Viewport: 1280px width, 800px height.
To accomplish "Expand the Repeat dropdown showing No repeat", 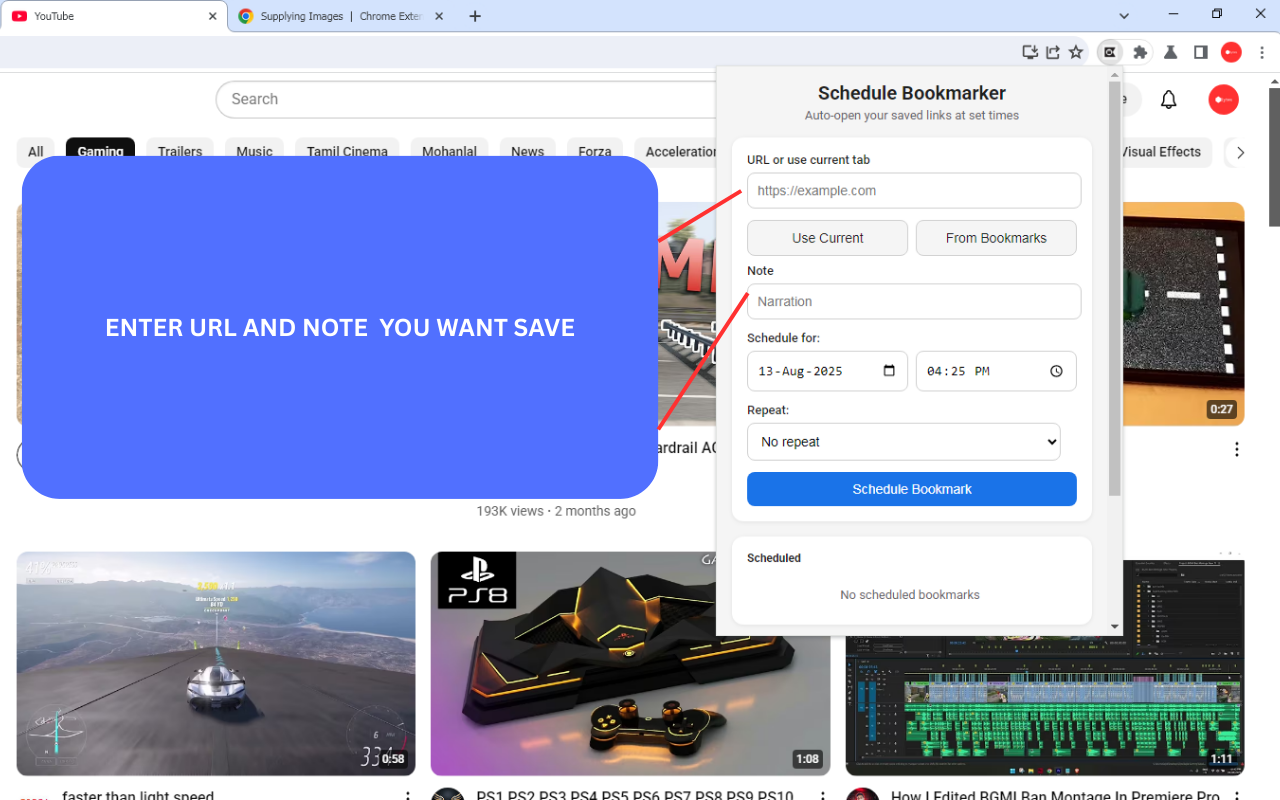I will point(903,442).
